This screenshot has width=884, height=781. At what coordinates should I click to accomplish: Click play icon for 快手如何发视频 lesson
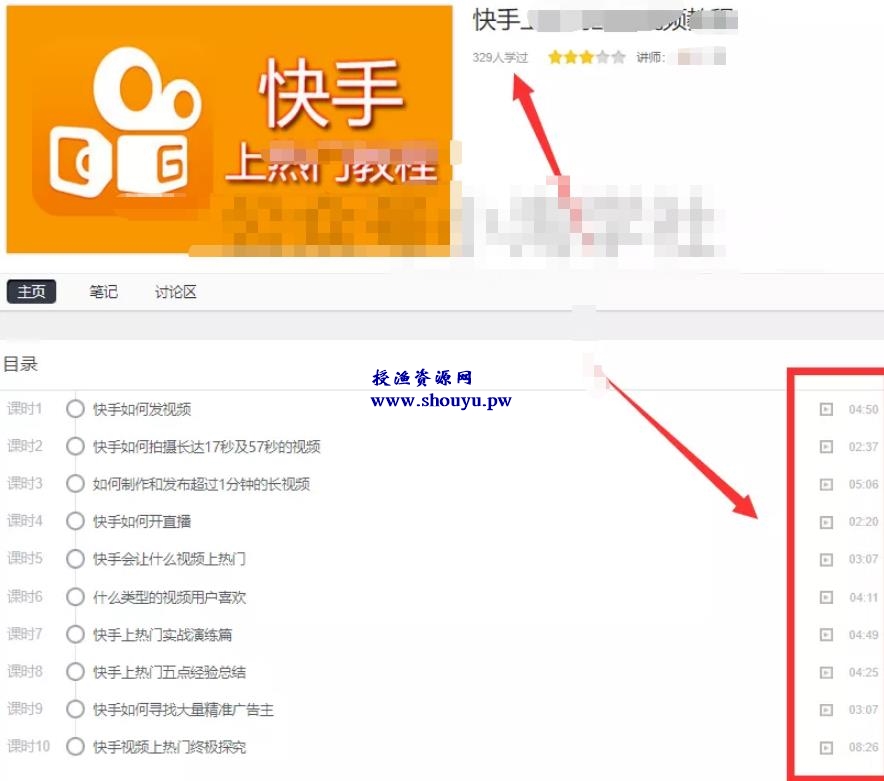pos(826,409)
